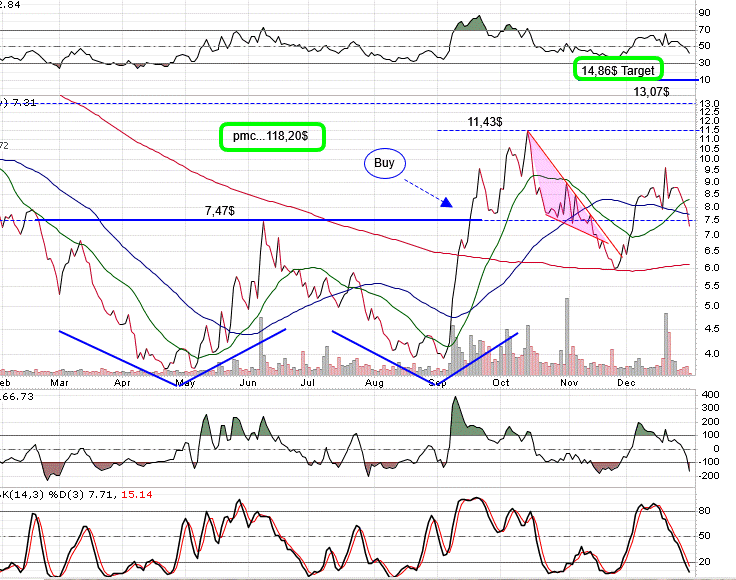Screen dimensions: 736x580
Task: Select the 'pmc...118,20$' green label
Action: (x=273, y=137)
